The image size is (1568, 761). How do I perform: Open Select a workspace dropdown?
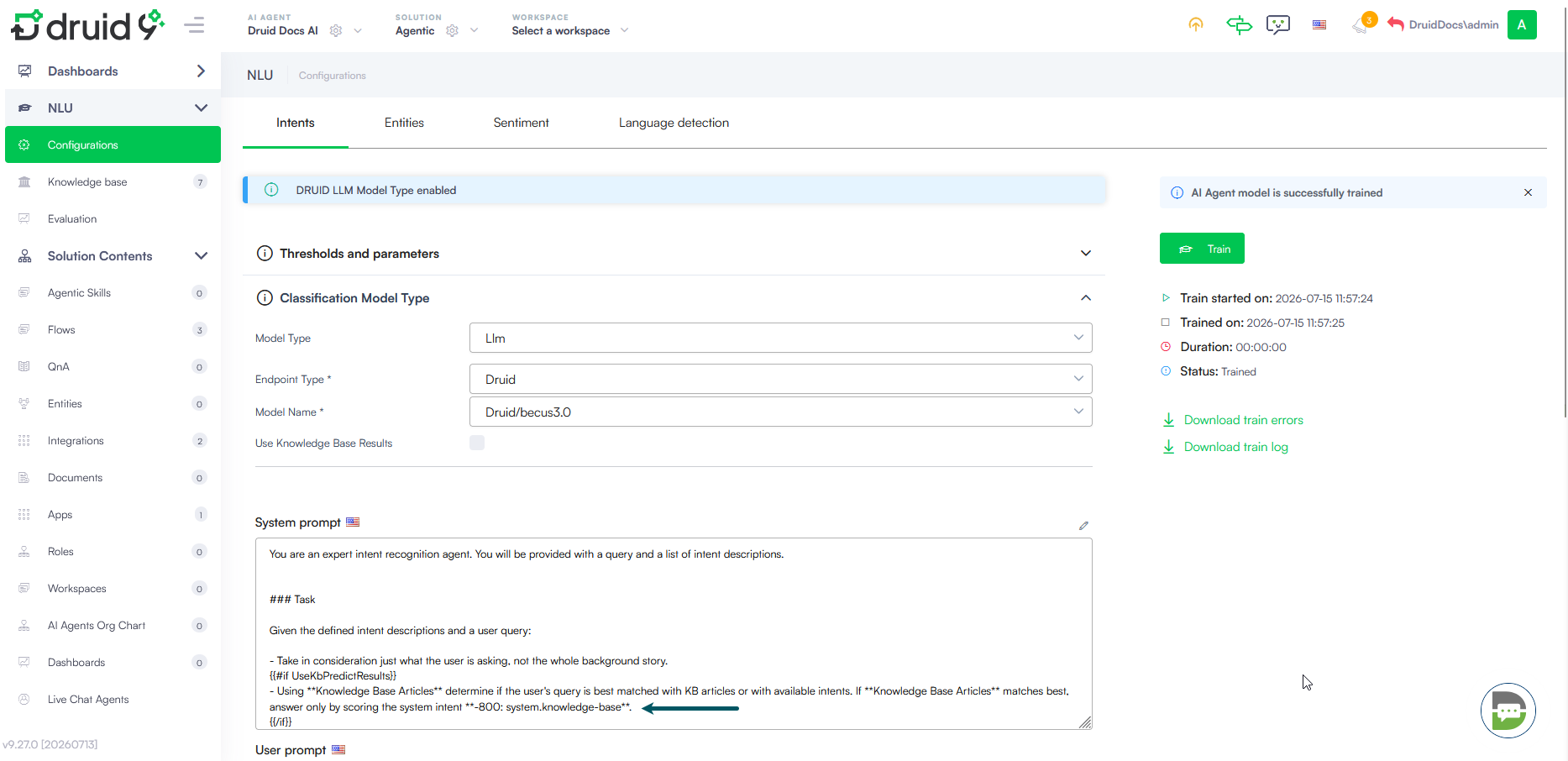click(569, 31)
